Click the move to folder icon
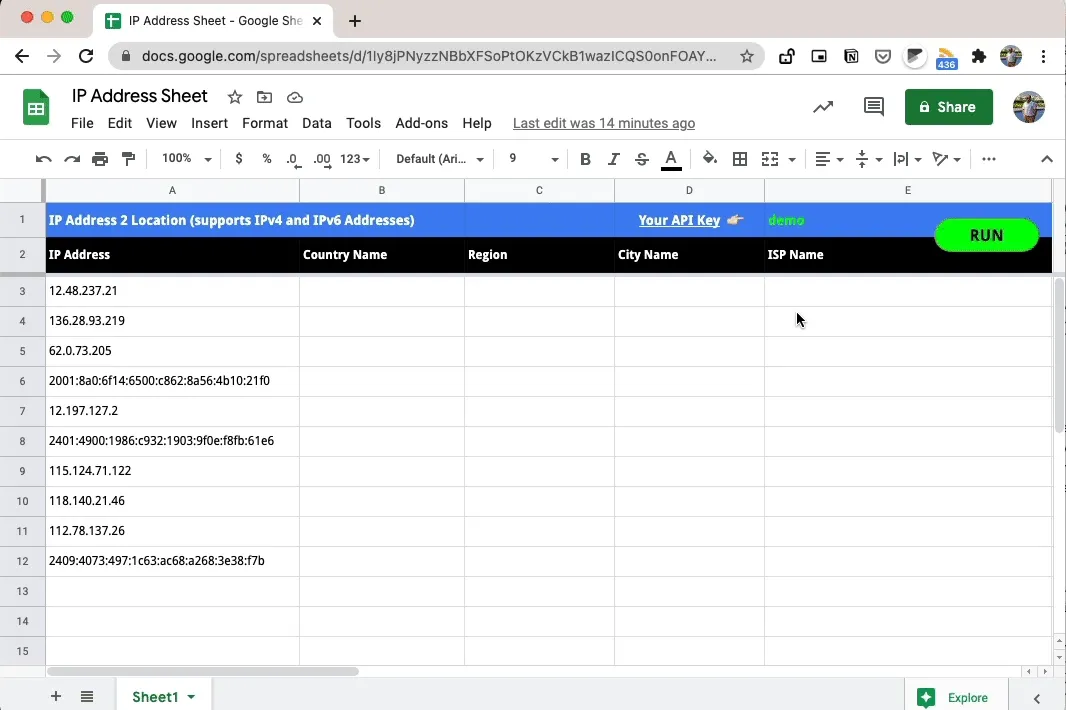 click(264, 97)
